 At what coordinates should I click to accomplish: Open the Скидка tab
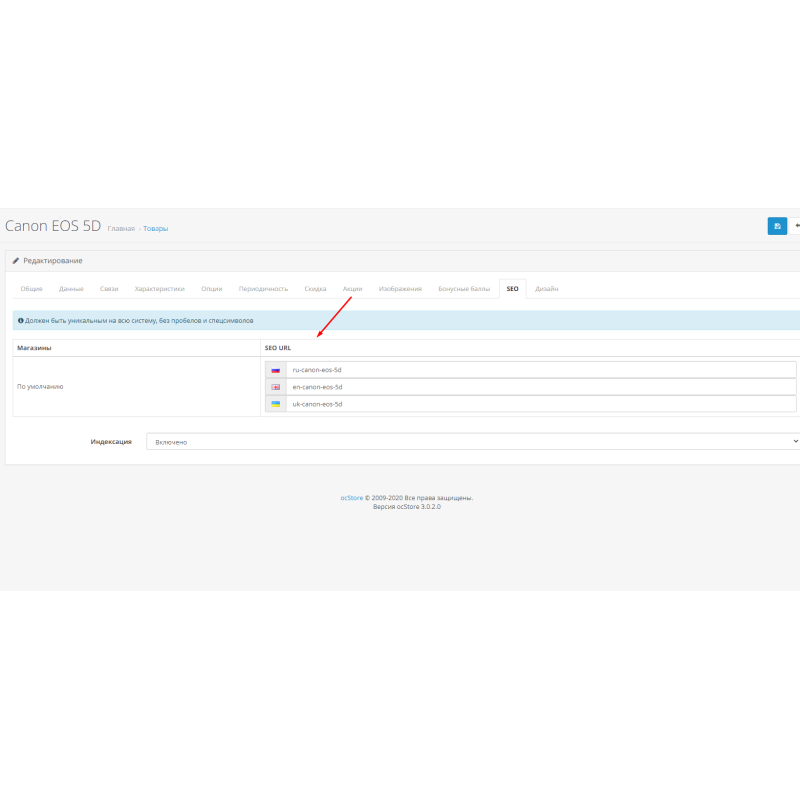(x=315, y=288)
